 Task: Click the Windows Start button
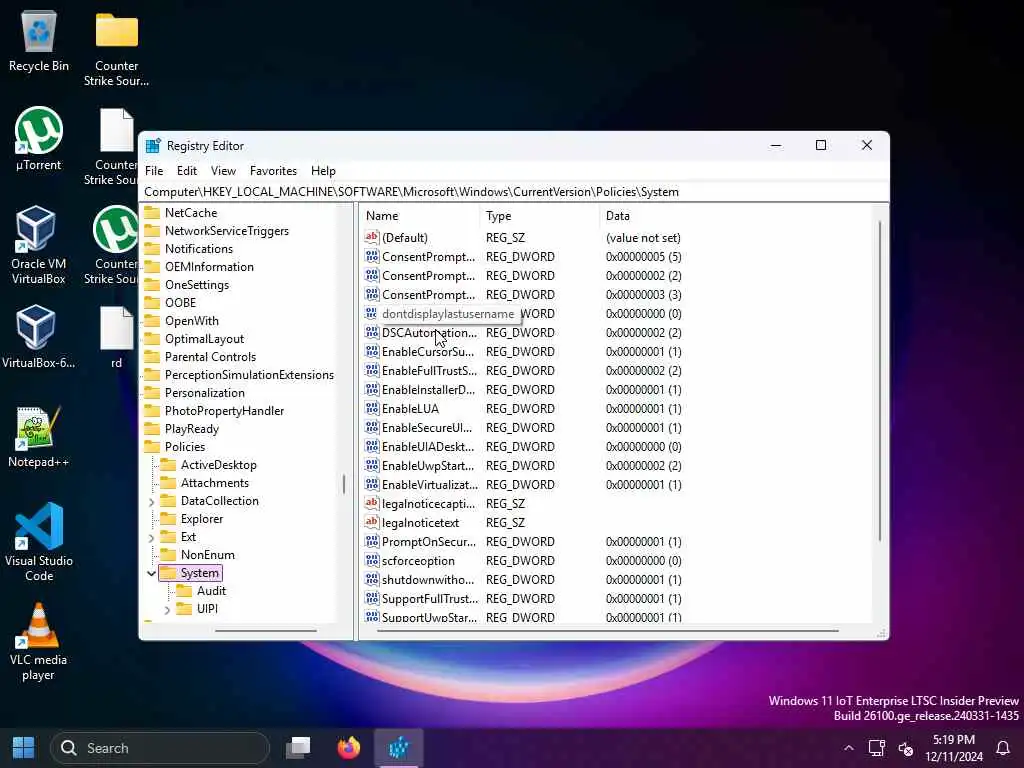pyautogui.click(x=24, y=748)
